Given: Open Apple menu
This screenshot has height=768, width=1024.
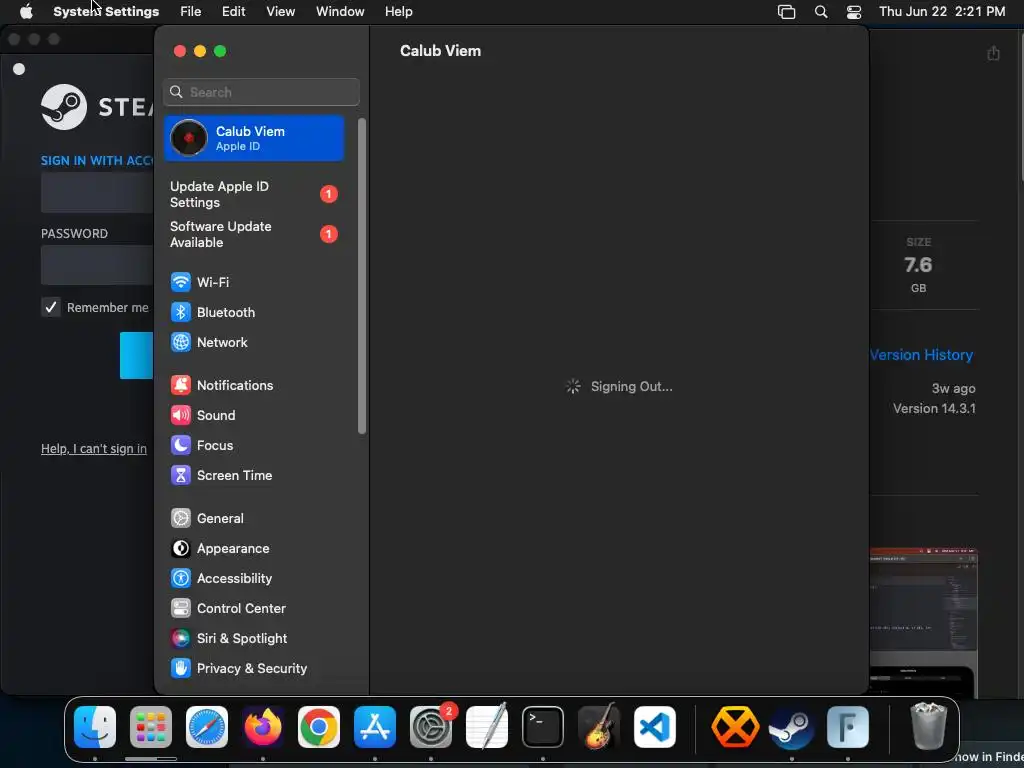Looking at the screenshot, I should pyautogui.click(x=26, y=12).
